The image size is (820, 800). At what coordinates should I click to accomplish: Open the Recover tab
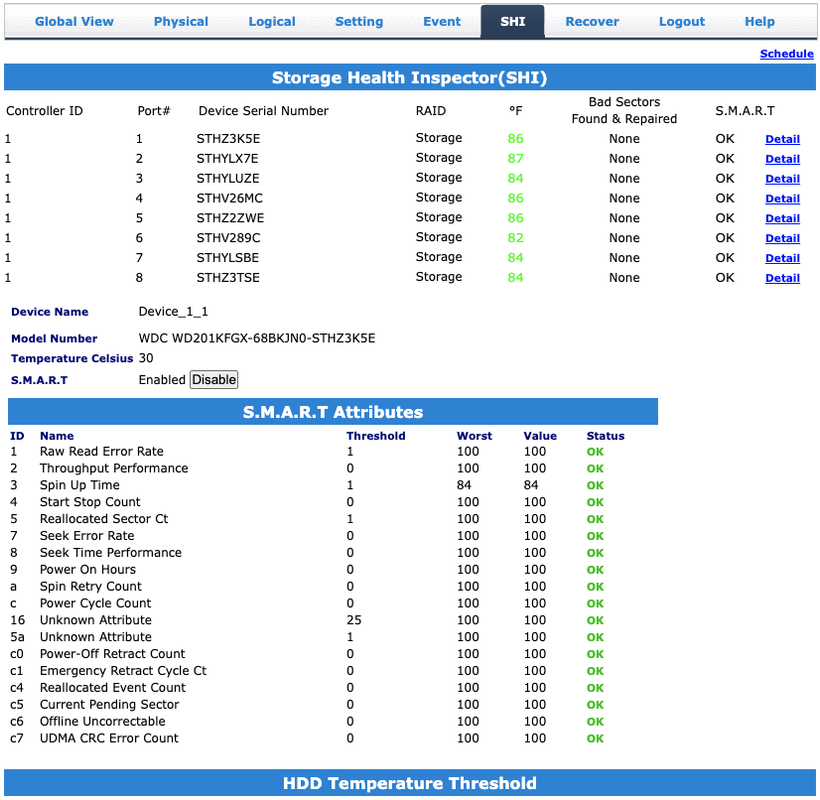point(592,21)
